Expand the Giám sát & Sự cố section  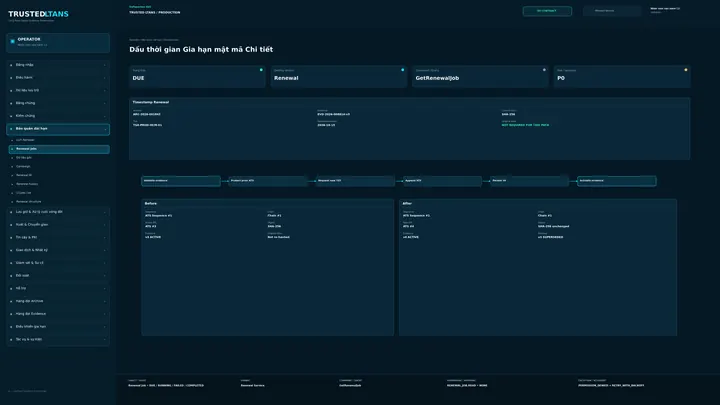coord(58,263)
